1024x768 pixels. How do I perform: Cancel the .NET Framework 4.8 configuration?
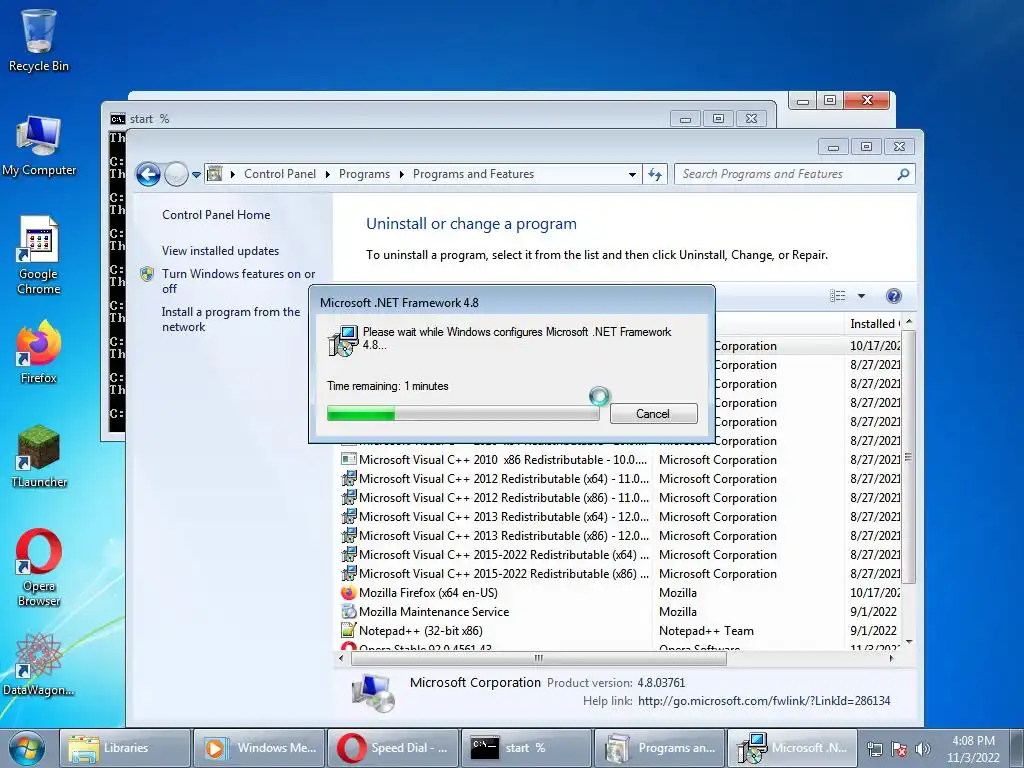tap(654, 413)
